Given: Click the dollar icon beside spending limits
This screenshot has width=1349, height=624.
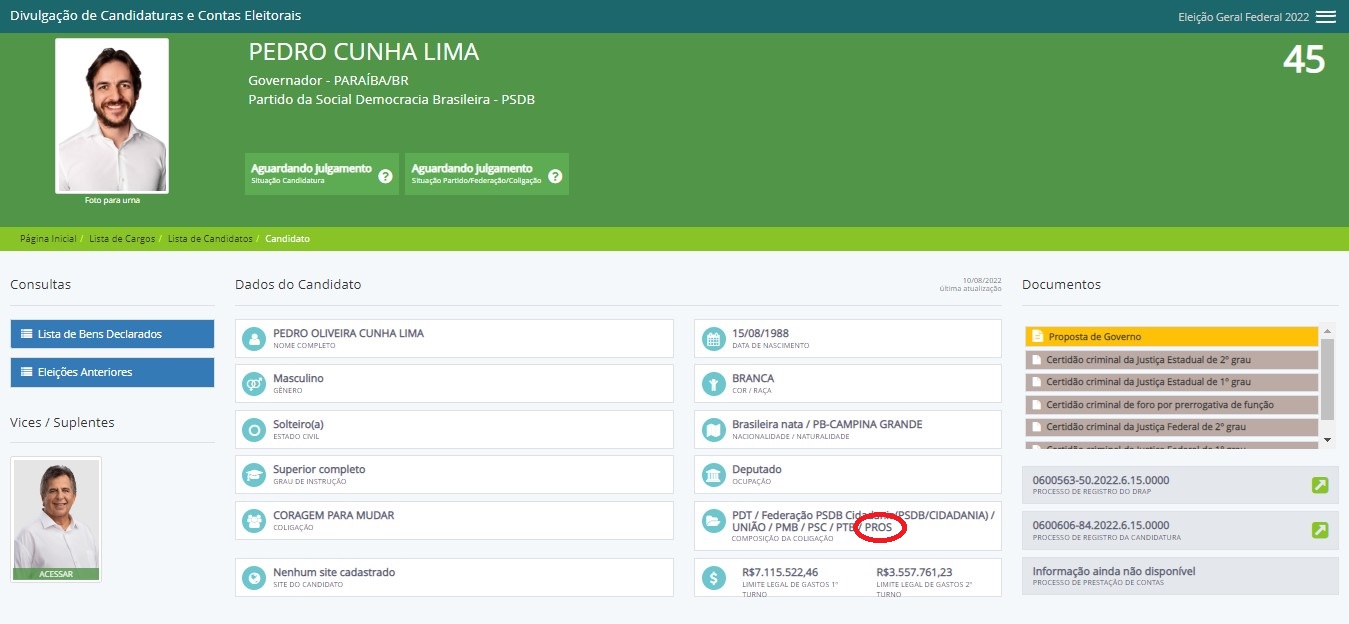Looking at the screenshot, I should (x=714, y=578).
